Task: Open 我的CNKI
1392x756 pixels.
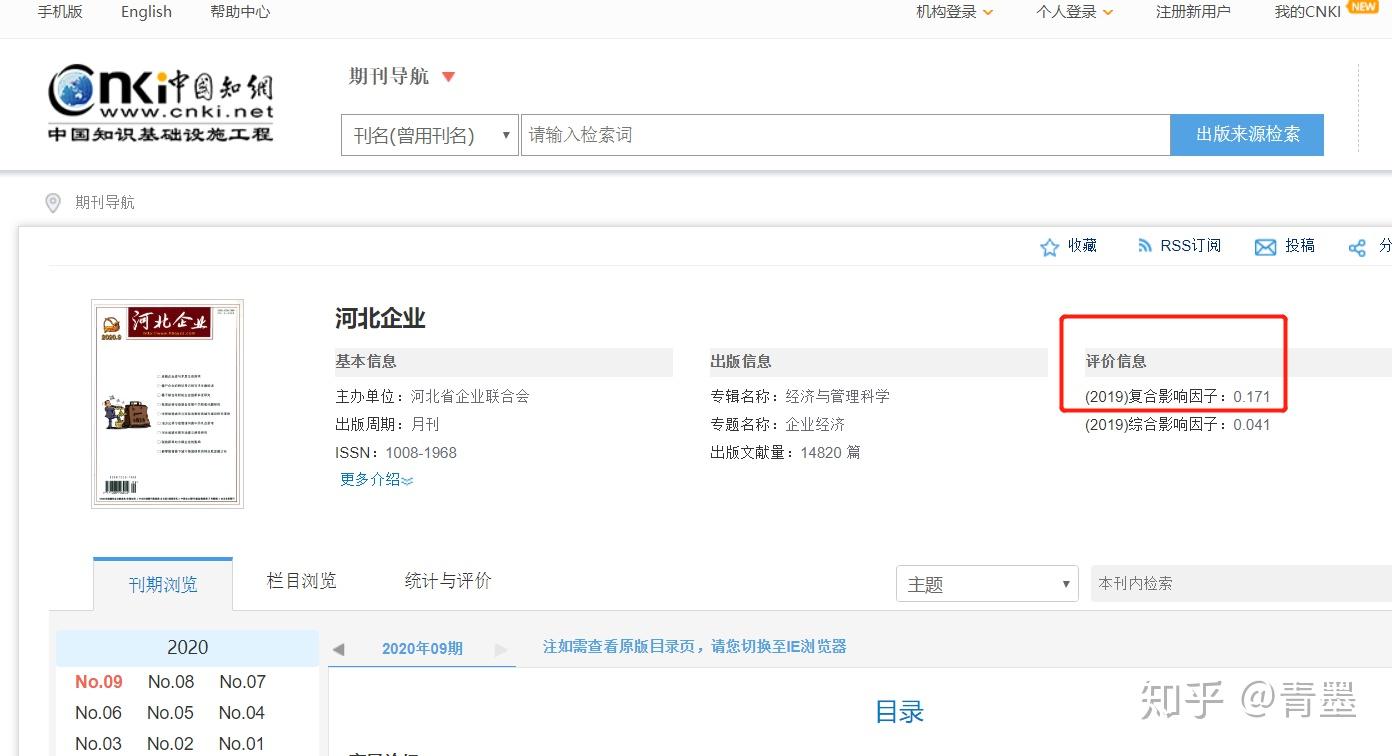Action: [1308, 12]
